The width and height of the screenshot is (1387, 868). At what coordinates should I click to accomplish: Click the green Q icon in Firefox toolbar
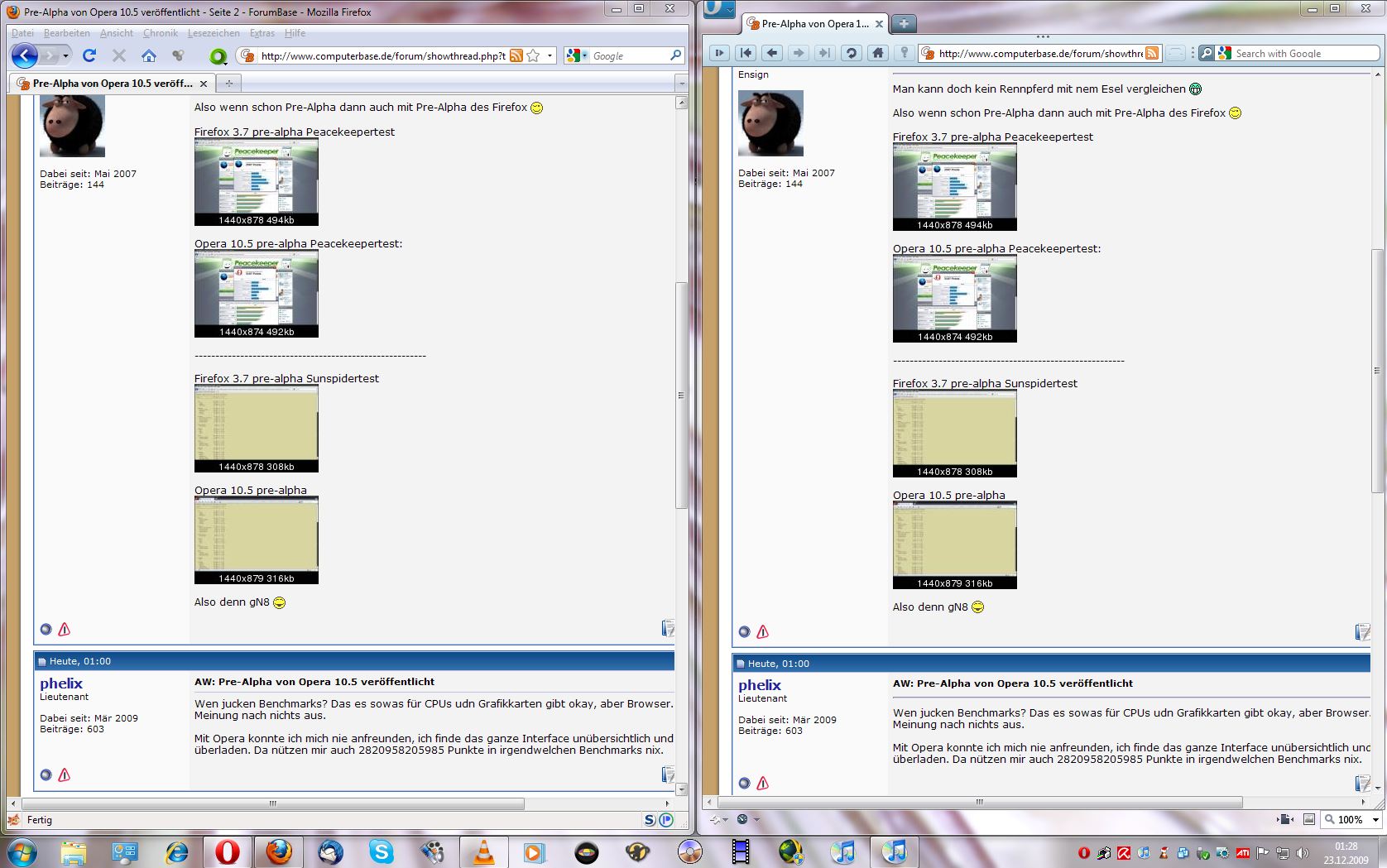coord(218,56)
